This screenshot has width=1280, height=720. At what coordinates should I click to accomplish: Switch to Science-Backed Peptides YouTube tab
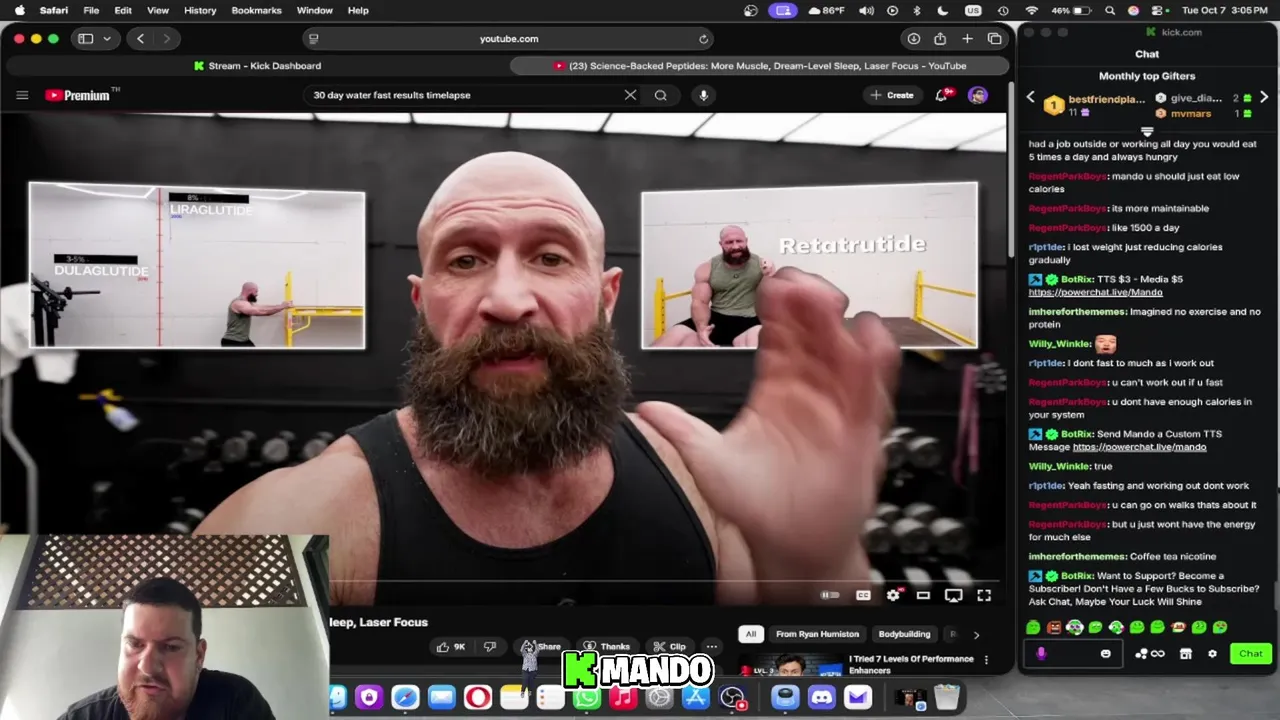[760, 66]
